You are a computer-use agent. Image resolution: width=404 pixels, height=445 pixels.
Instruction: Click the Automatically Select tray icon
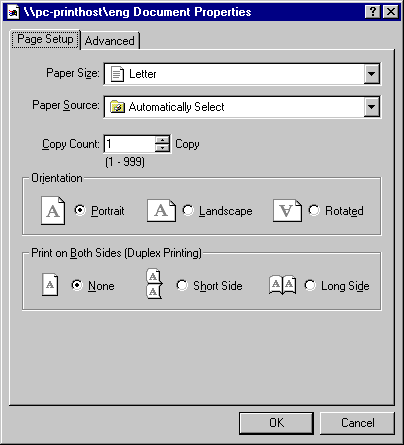coord(117,107)
